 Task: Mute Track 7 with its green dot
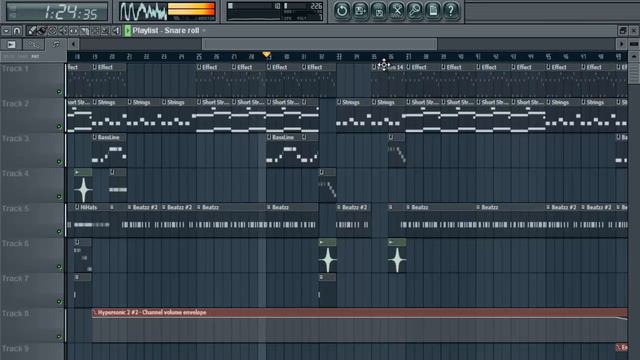click(x=59, y=302)
